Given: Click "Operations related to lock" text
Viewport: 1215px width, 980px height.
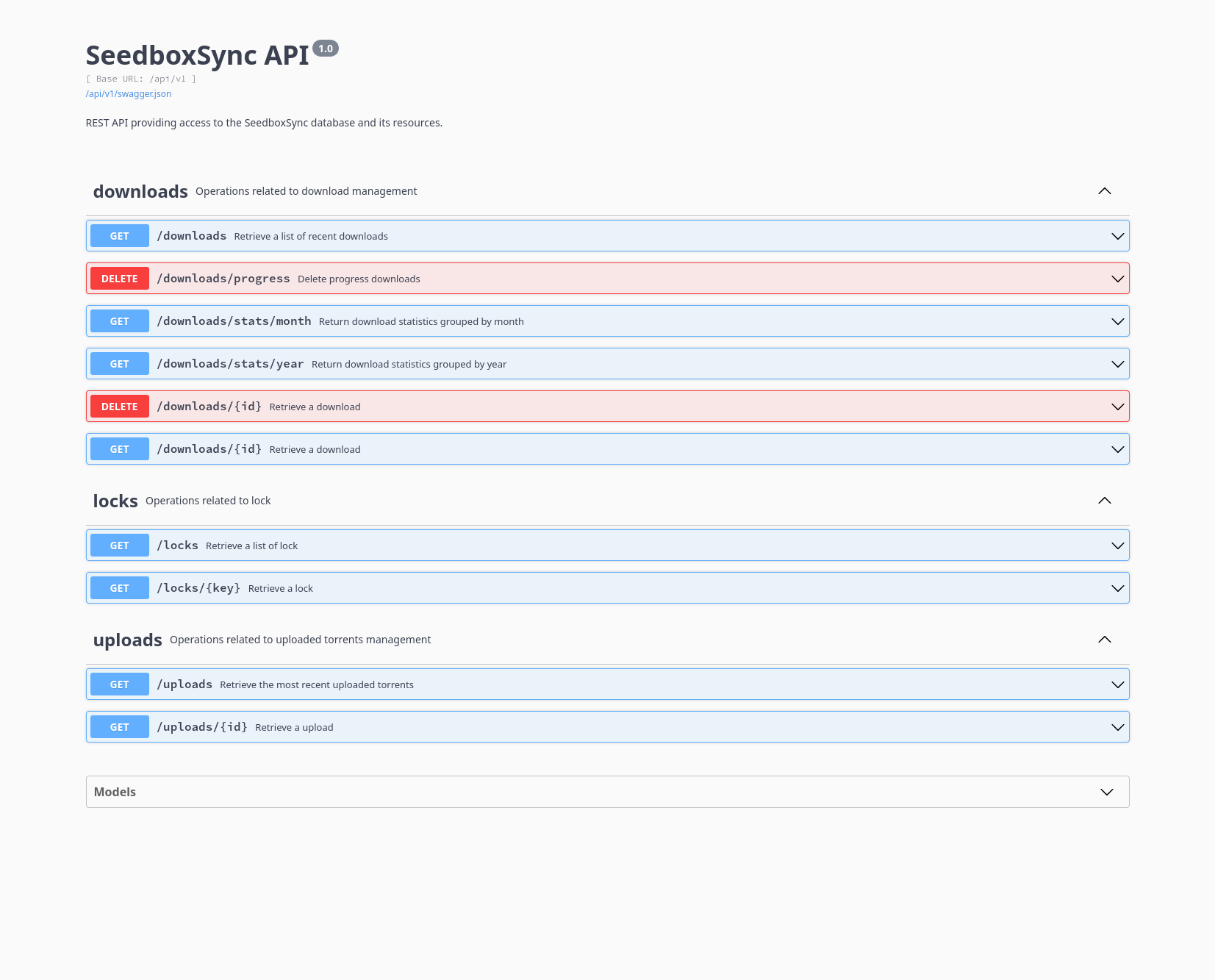Looking at the screenshot, I should 208,501.
